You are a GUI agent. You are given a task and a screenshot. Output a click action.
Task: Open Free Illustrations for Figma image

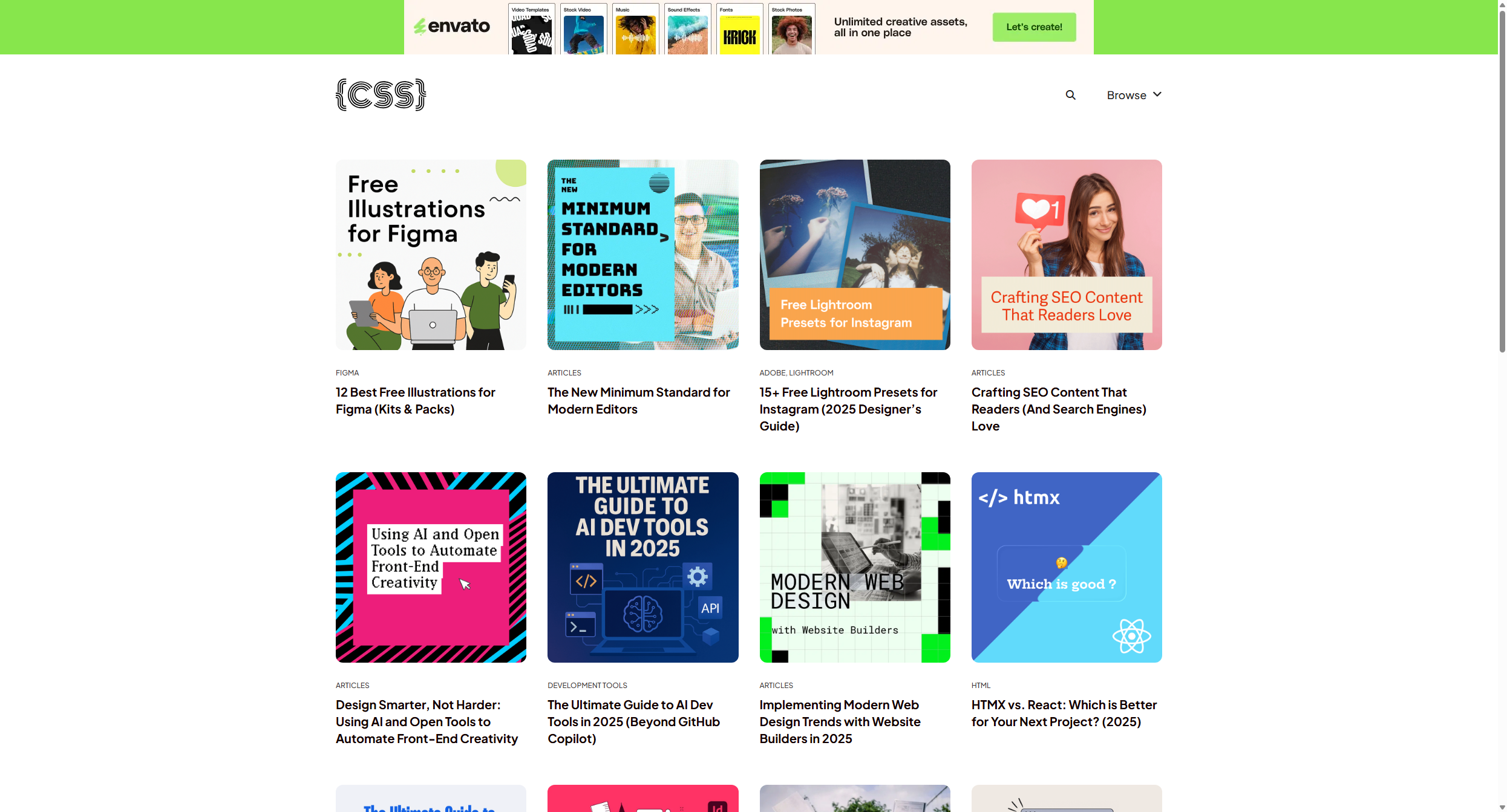click(x=431, y=255)
